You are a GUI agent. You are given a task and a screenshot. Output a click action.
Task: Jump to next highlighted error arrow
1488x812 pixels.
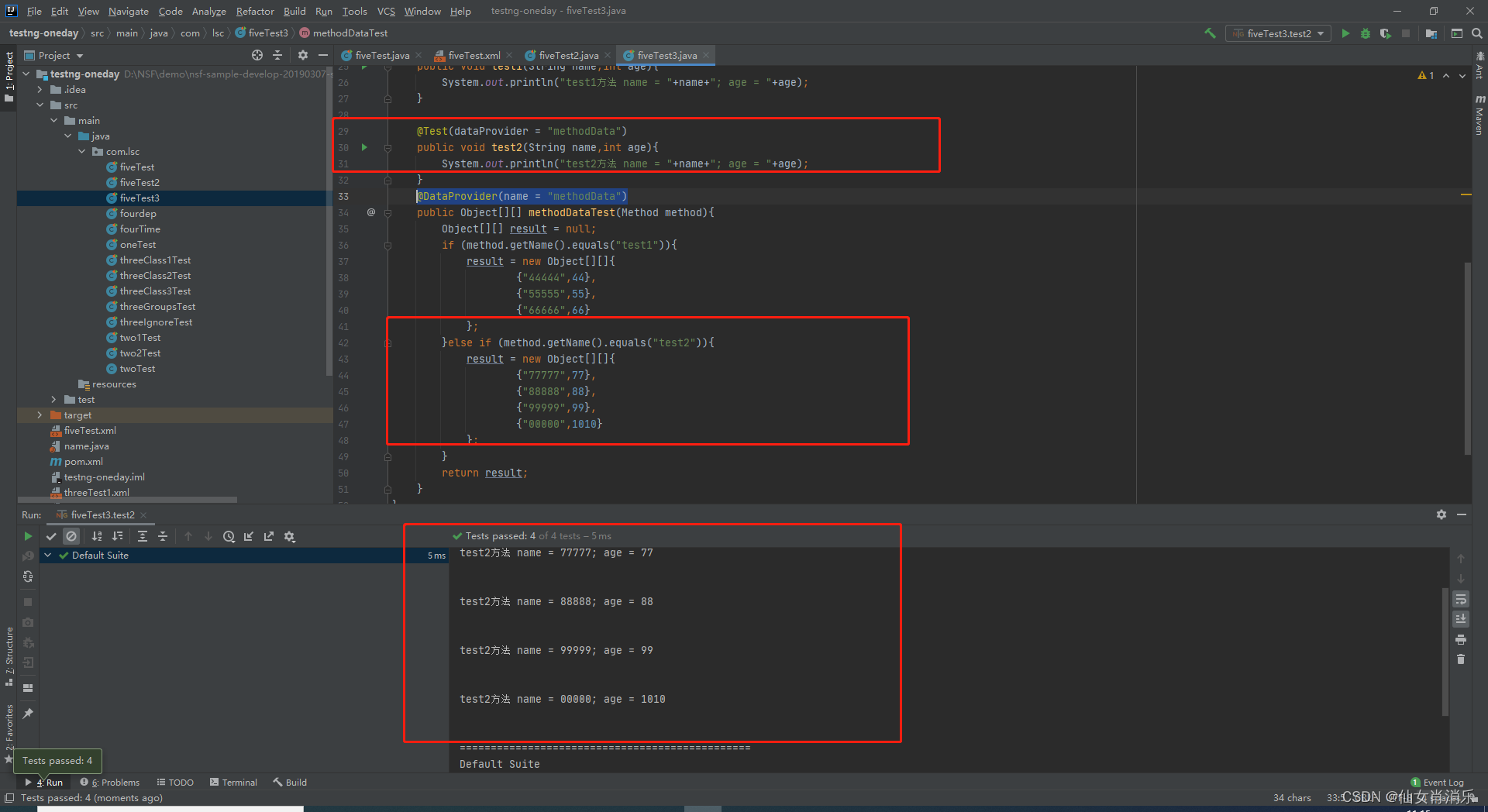point(1462,75)
